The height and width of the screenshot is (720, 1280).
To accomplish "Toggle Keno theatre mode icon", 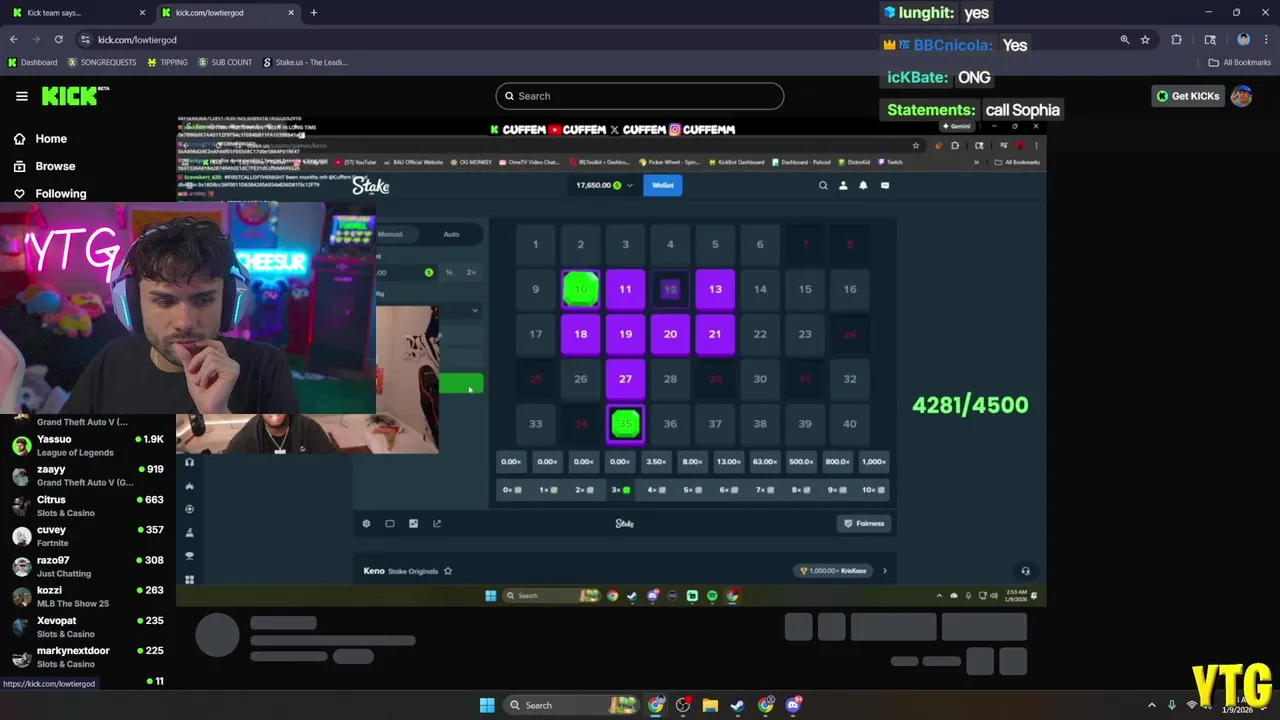I will (x=390, y=523).
